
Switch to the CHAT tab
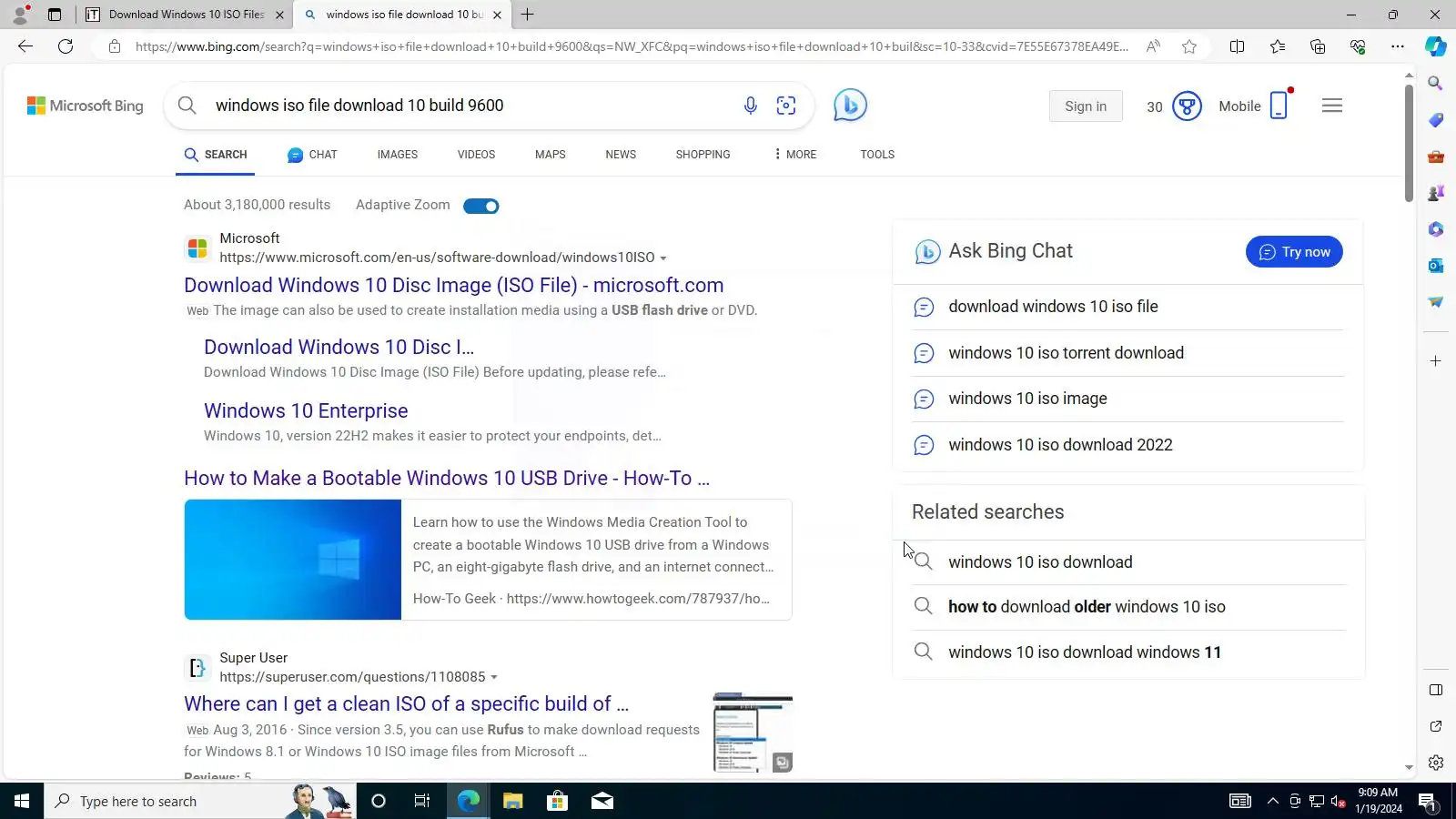click(312, 155)
